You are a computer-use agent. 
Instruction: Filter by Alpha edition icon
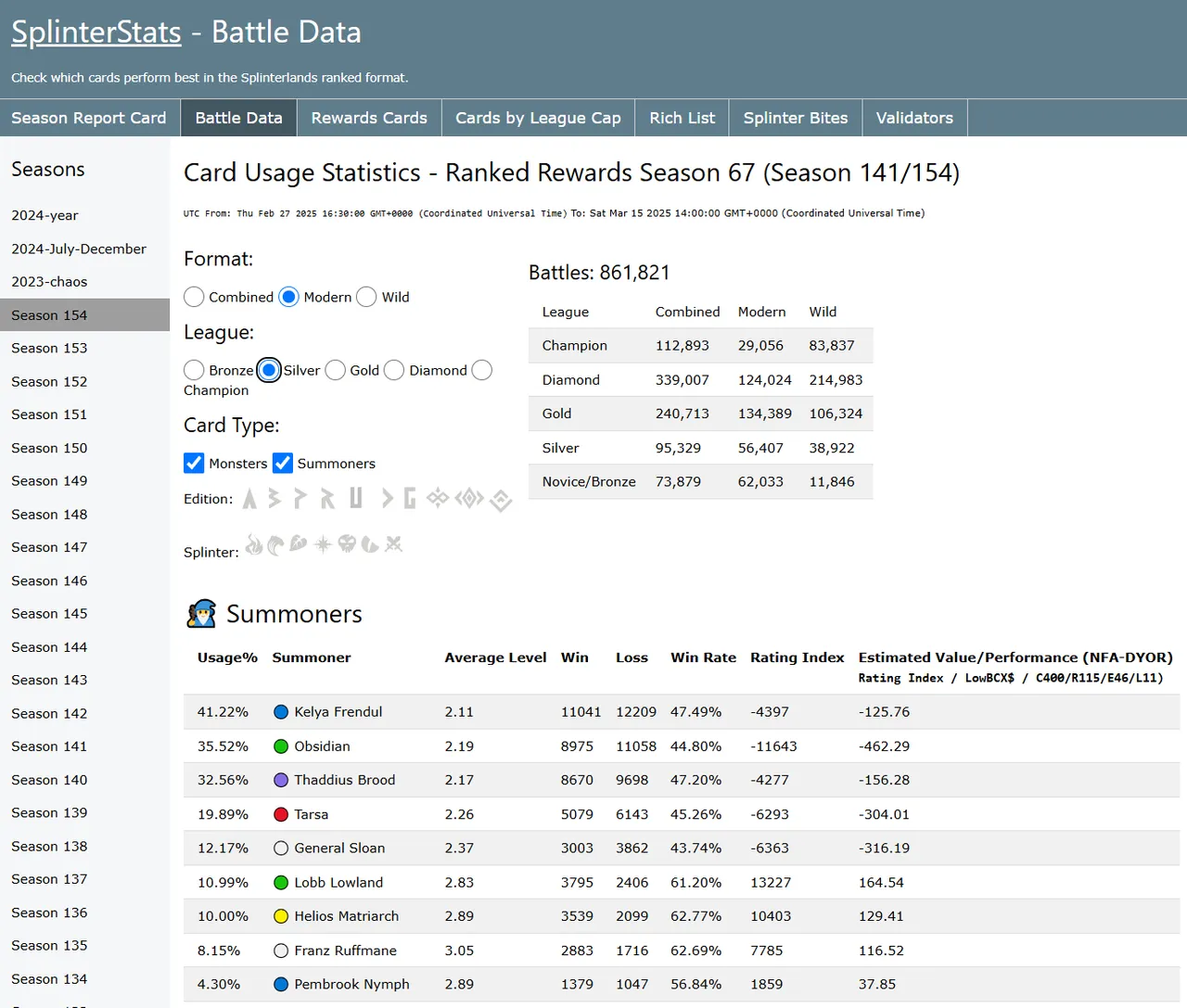[x=249, y=499]
